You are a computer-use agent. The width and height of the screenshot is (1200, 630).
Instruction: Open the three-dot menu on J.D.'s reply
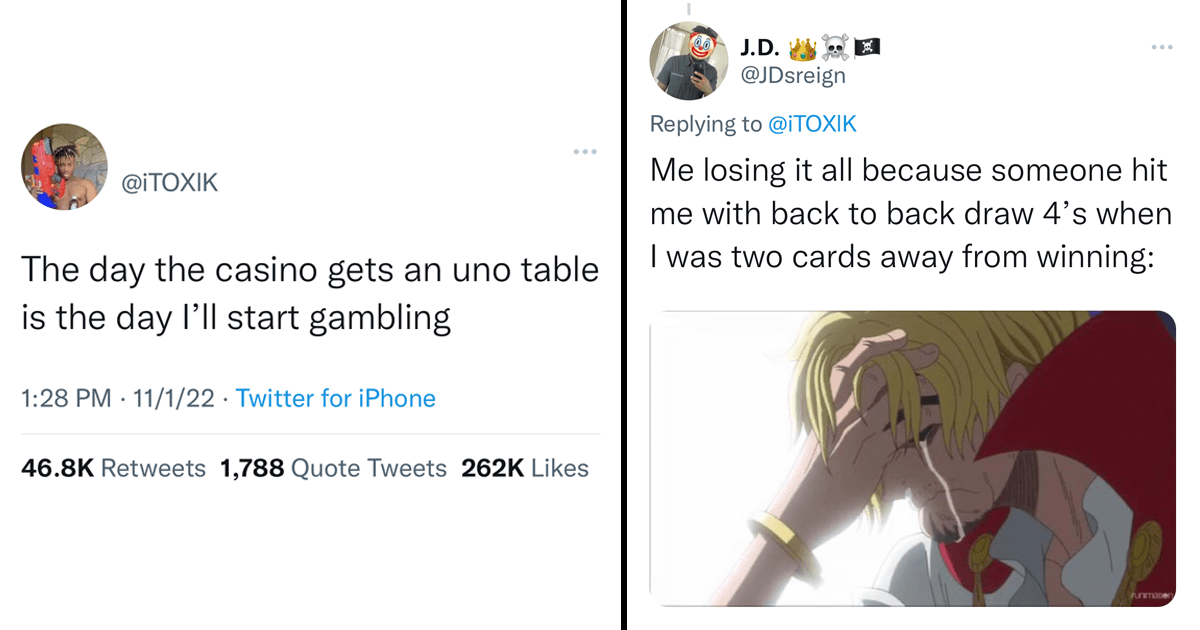pyautogui.click(x=1161, y=47)
